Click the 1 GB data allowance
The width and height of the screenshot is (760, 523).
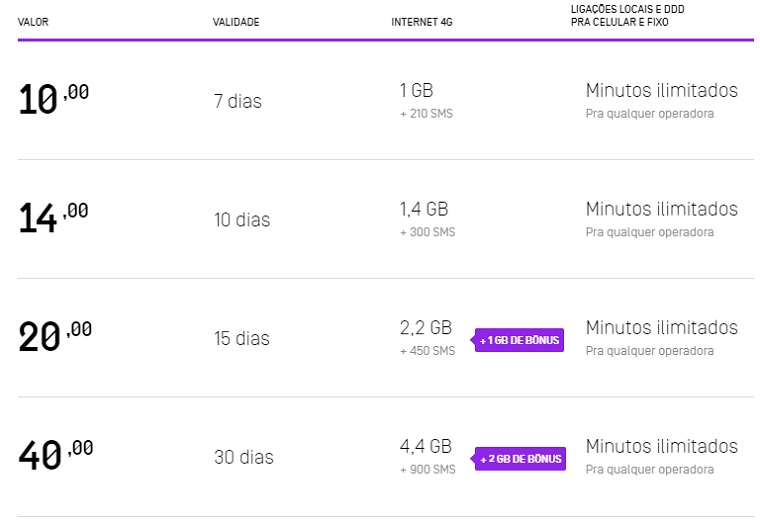click(x=416, y=90)
